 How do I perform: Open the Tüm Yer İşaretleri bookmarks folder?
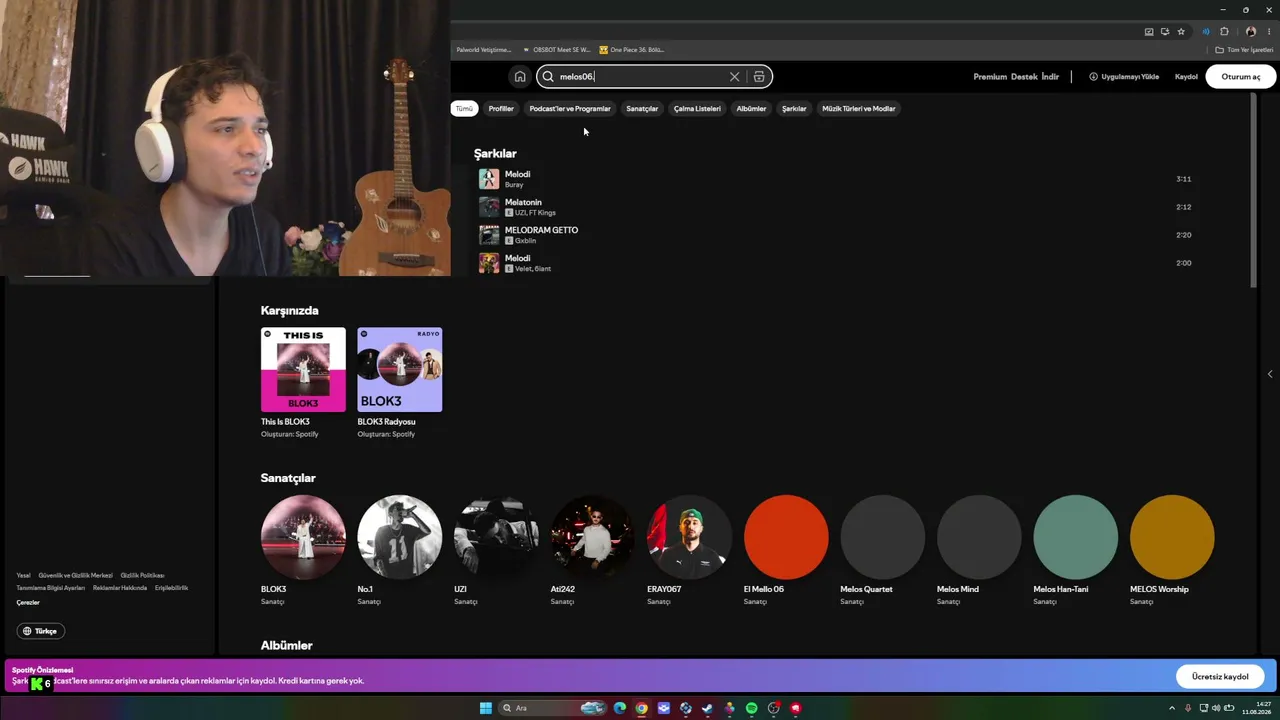point(1244,49)
